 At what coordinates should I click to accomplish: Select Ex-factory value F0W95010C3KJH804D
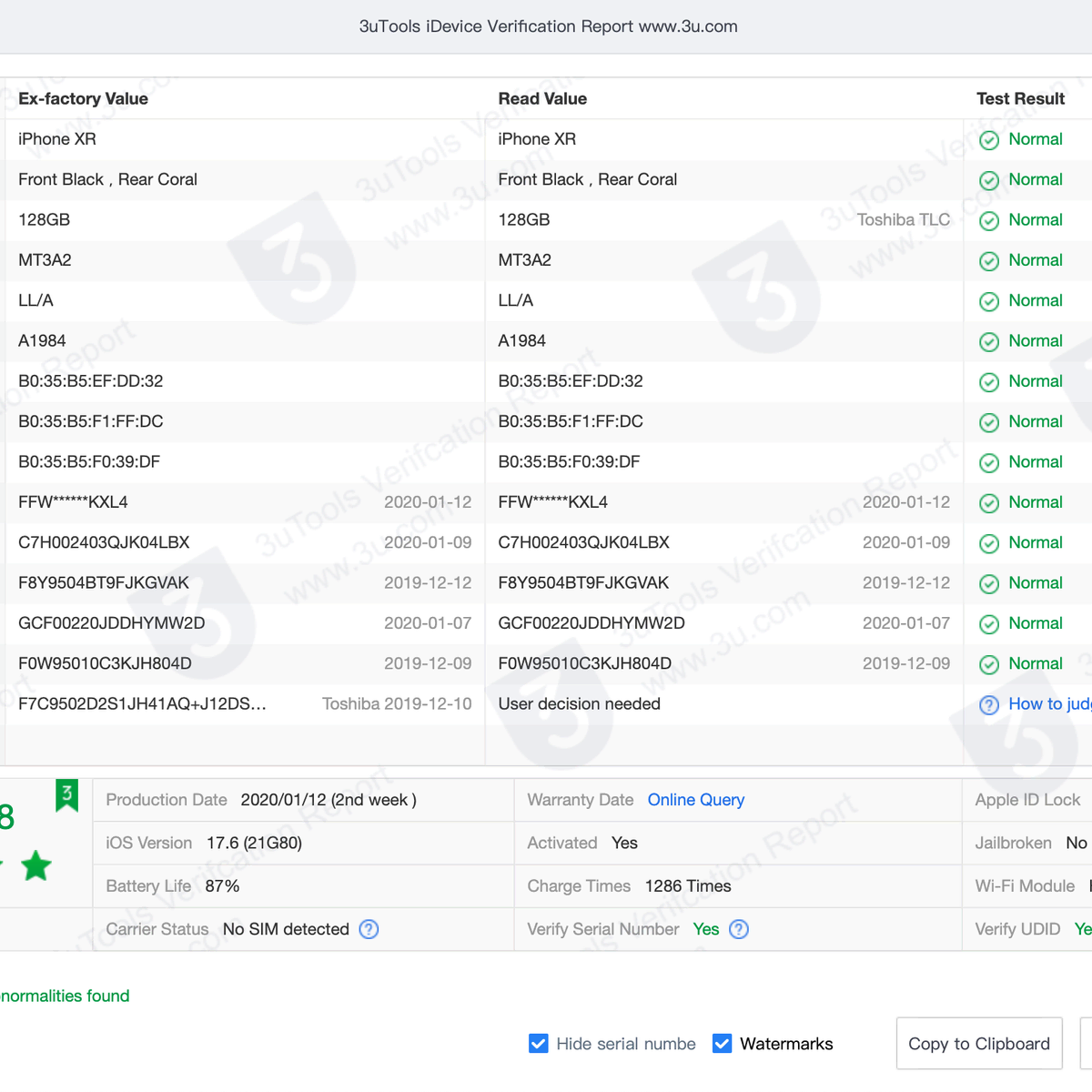pyautogui.click(x=105, y=663)
